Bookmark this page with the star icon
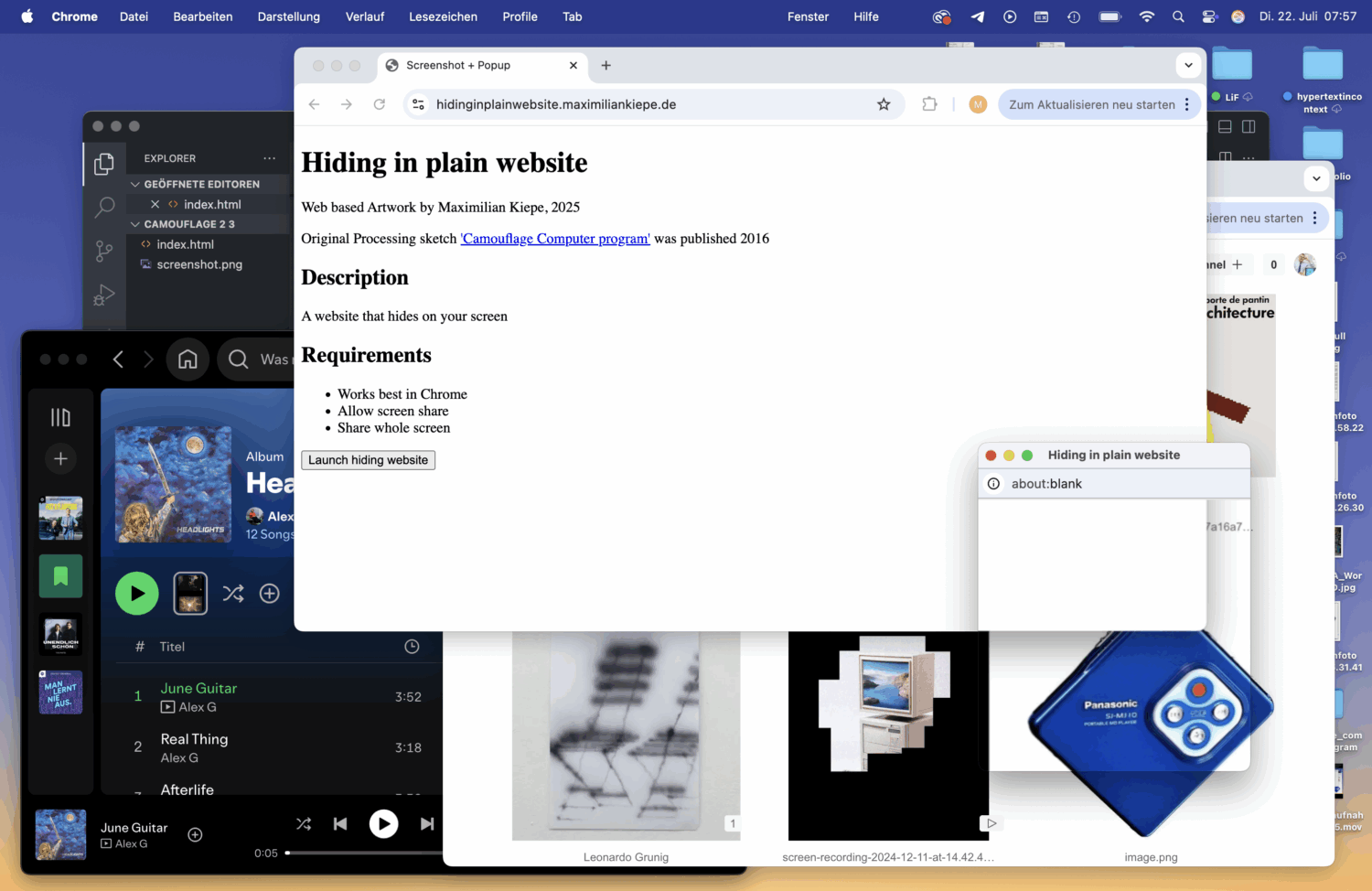This screenshot has width=1372, height=891. coord(884,105)
